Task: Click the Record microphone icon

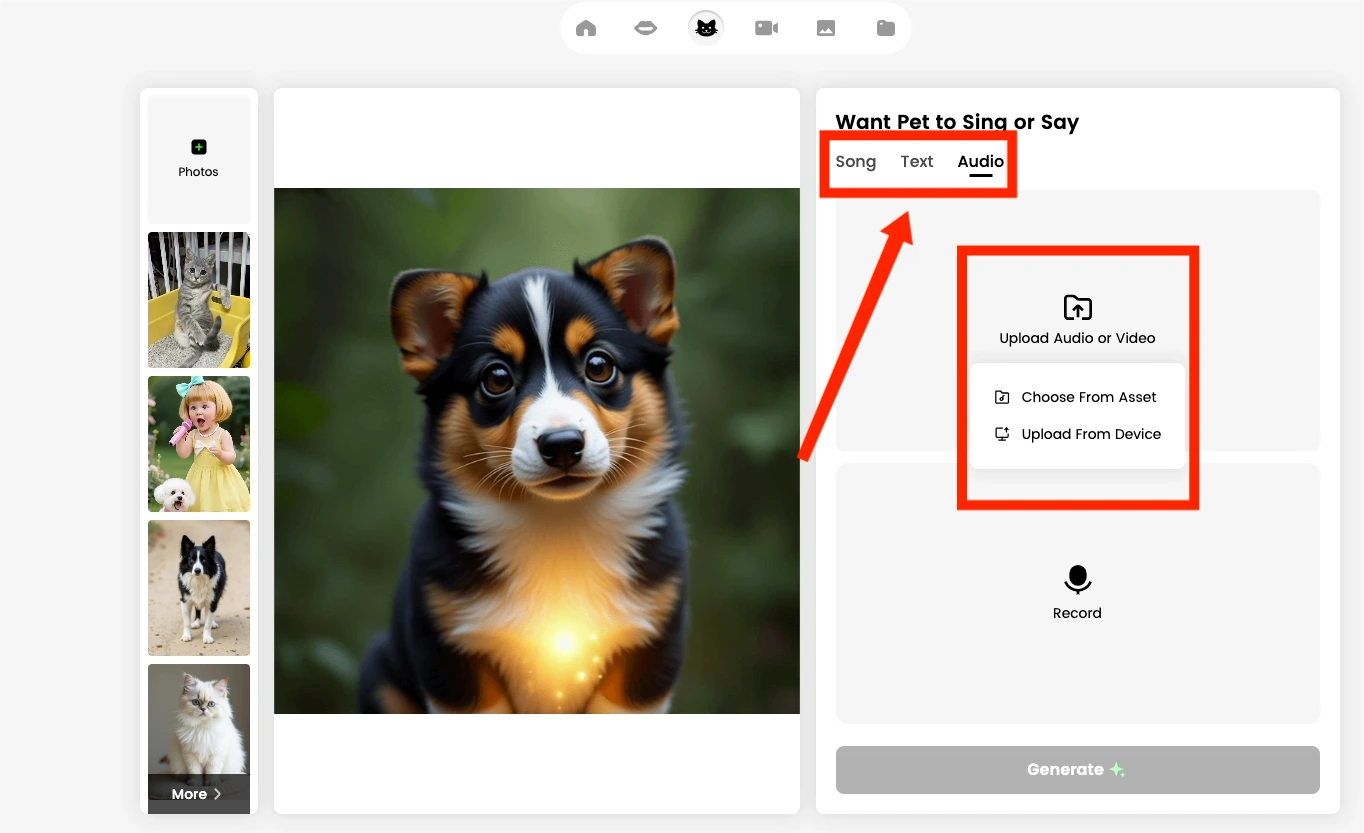Action: click(x=1077, y=578)
